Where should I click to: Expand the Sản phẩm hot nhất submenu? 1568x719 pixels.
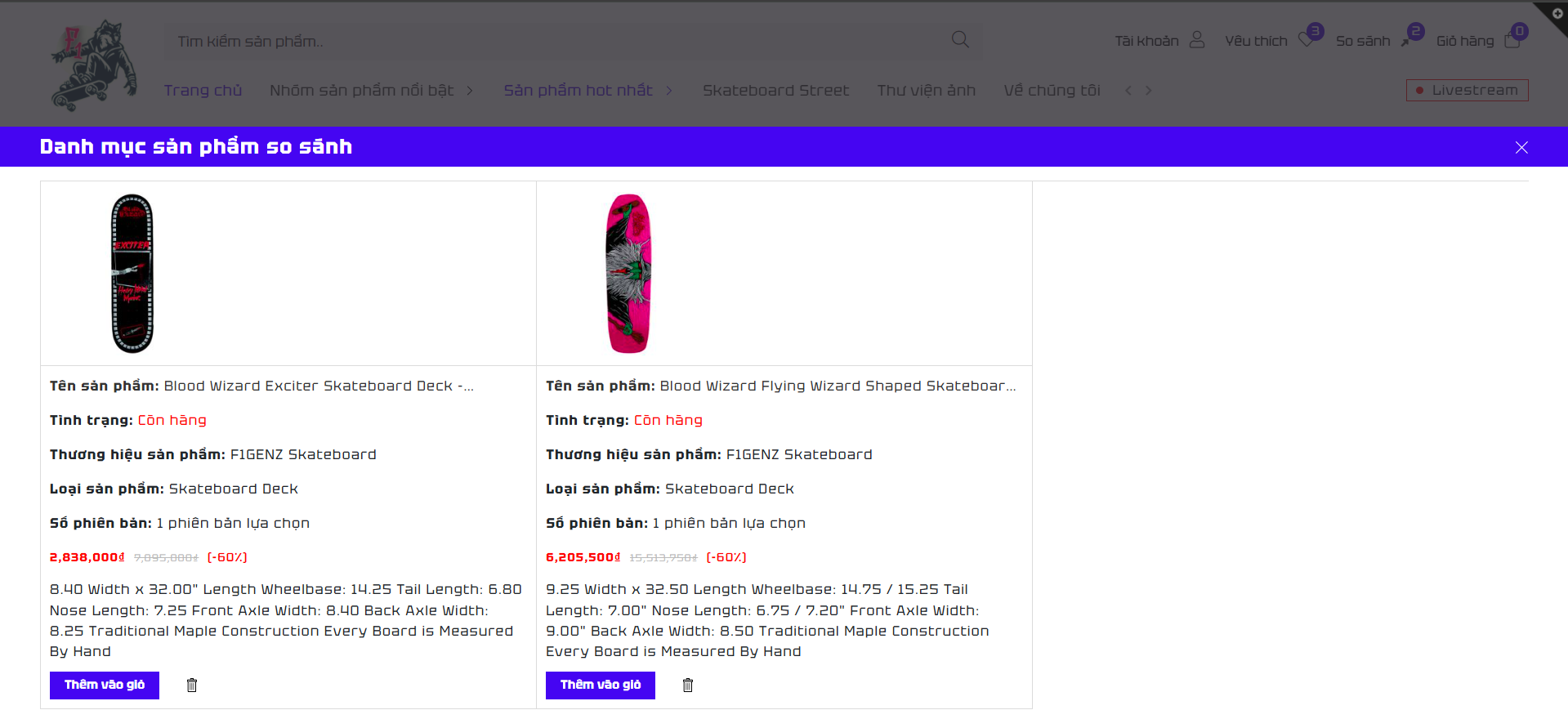tap(669, 91)
